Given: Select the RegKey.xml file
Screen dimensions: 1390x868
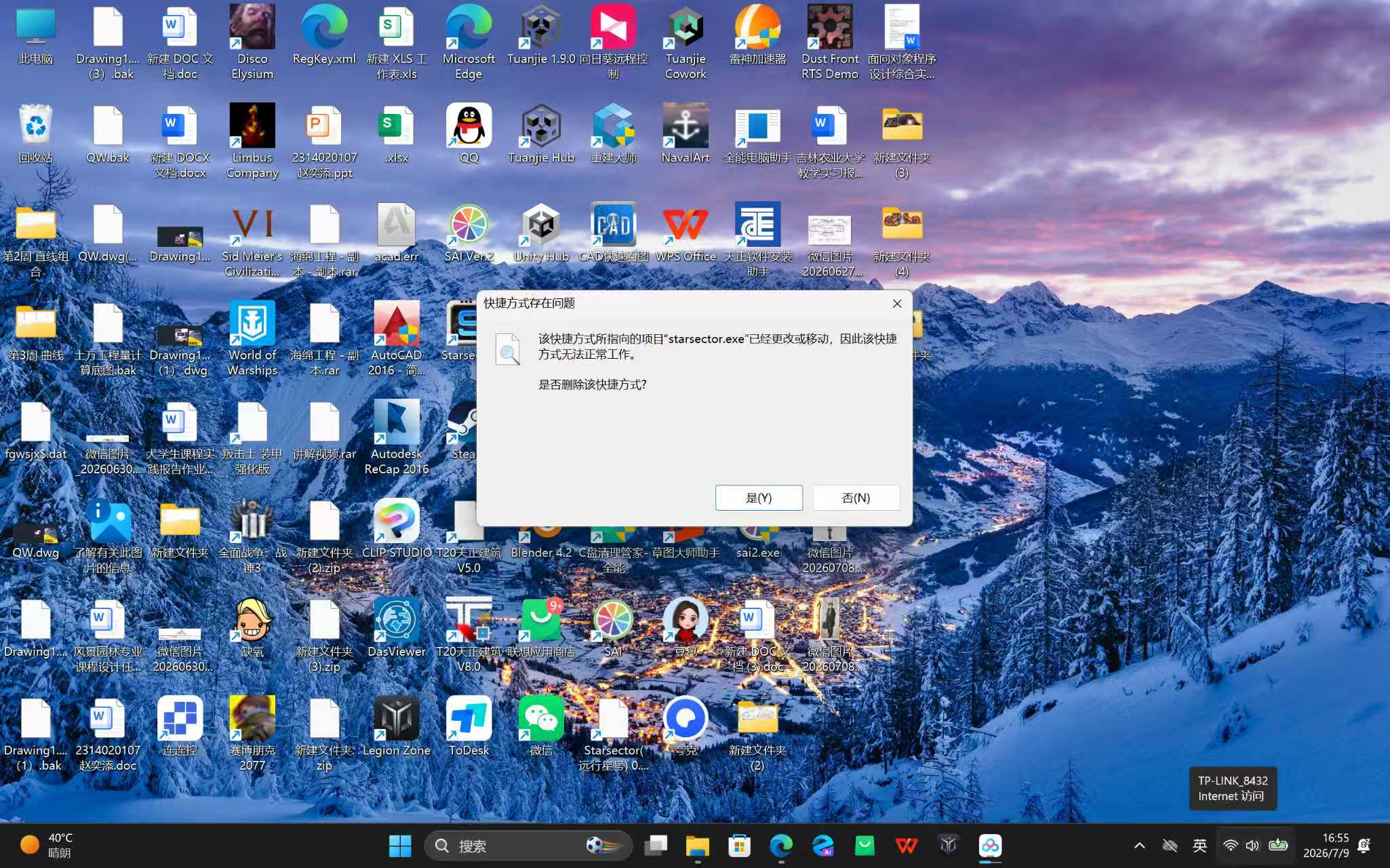Looking at the screenshot, I should [324, 36].
